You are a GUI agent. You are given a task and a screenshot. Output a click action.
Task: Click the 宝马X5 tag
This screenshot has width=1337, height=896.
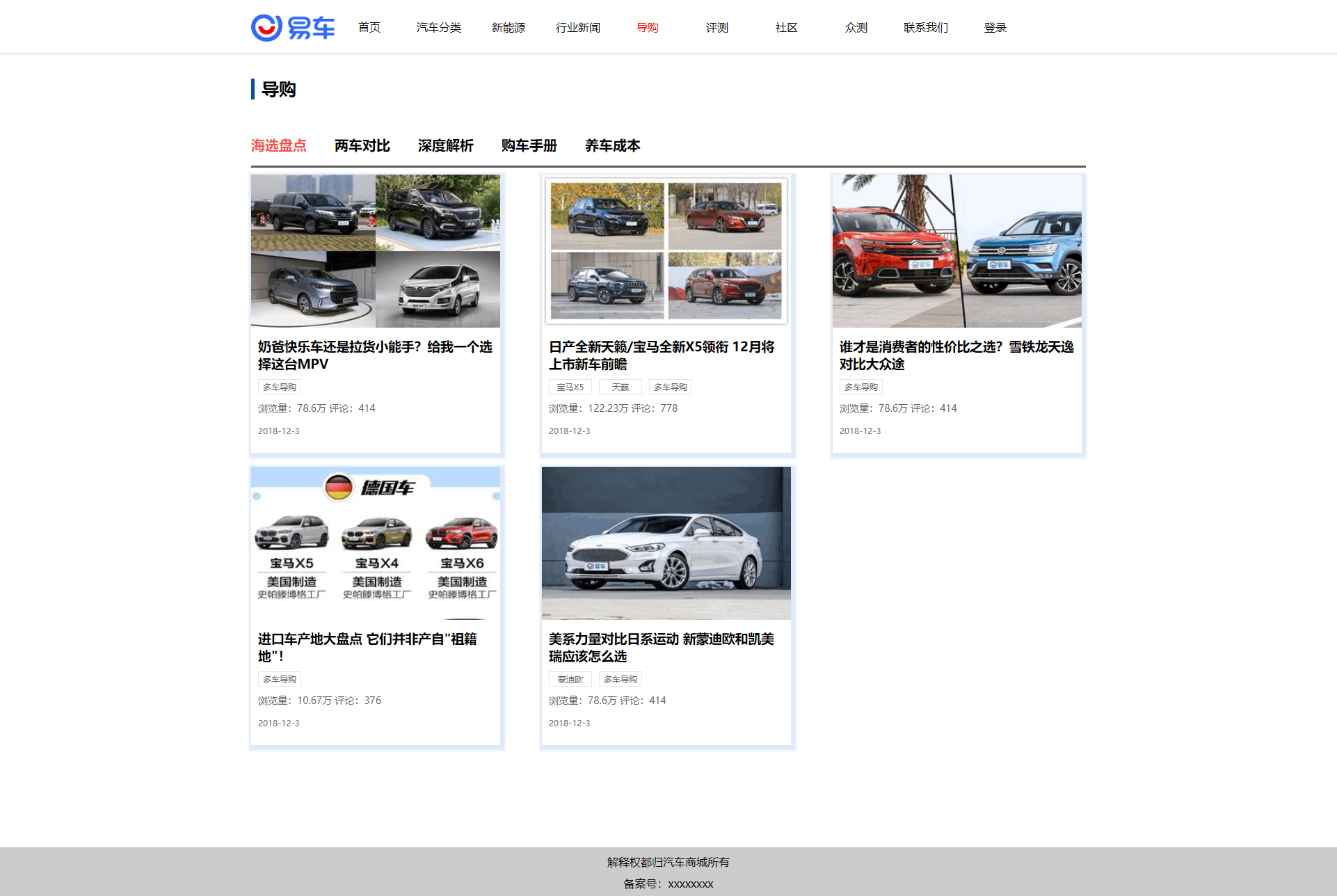570,387
